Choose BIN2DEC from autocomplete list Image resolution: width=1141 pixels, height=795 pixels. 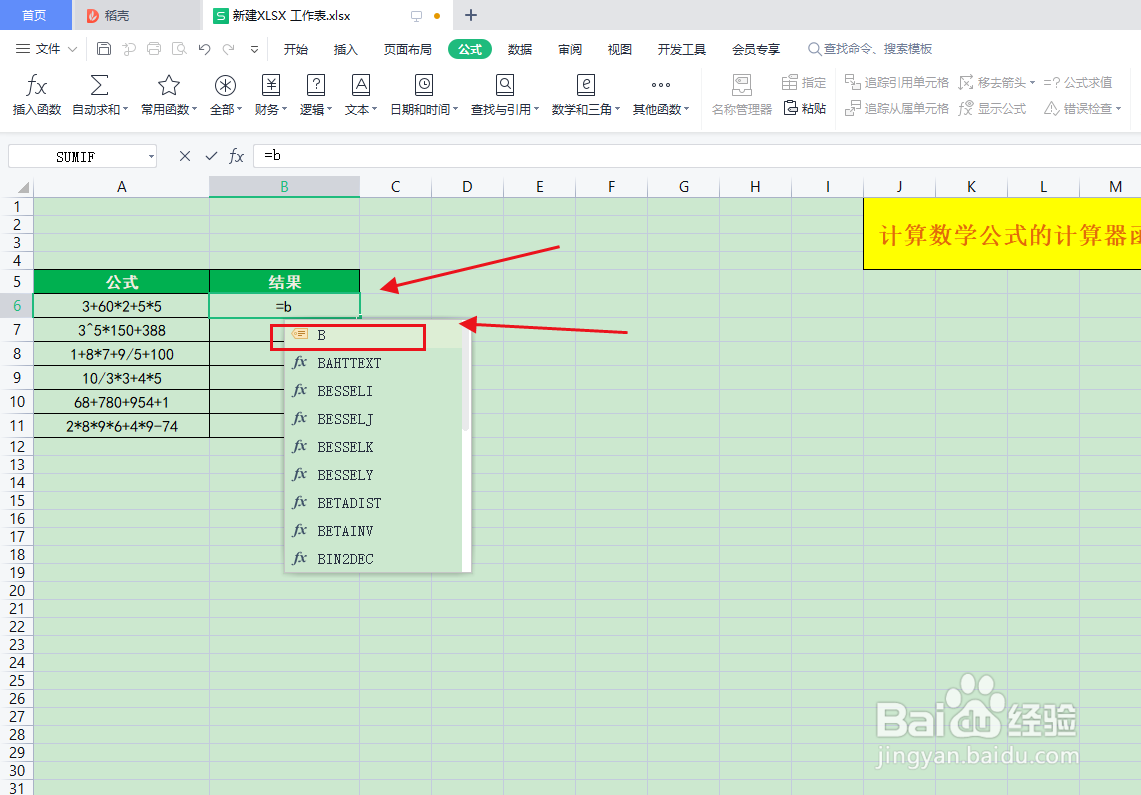(x=375, y=559)
